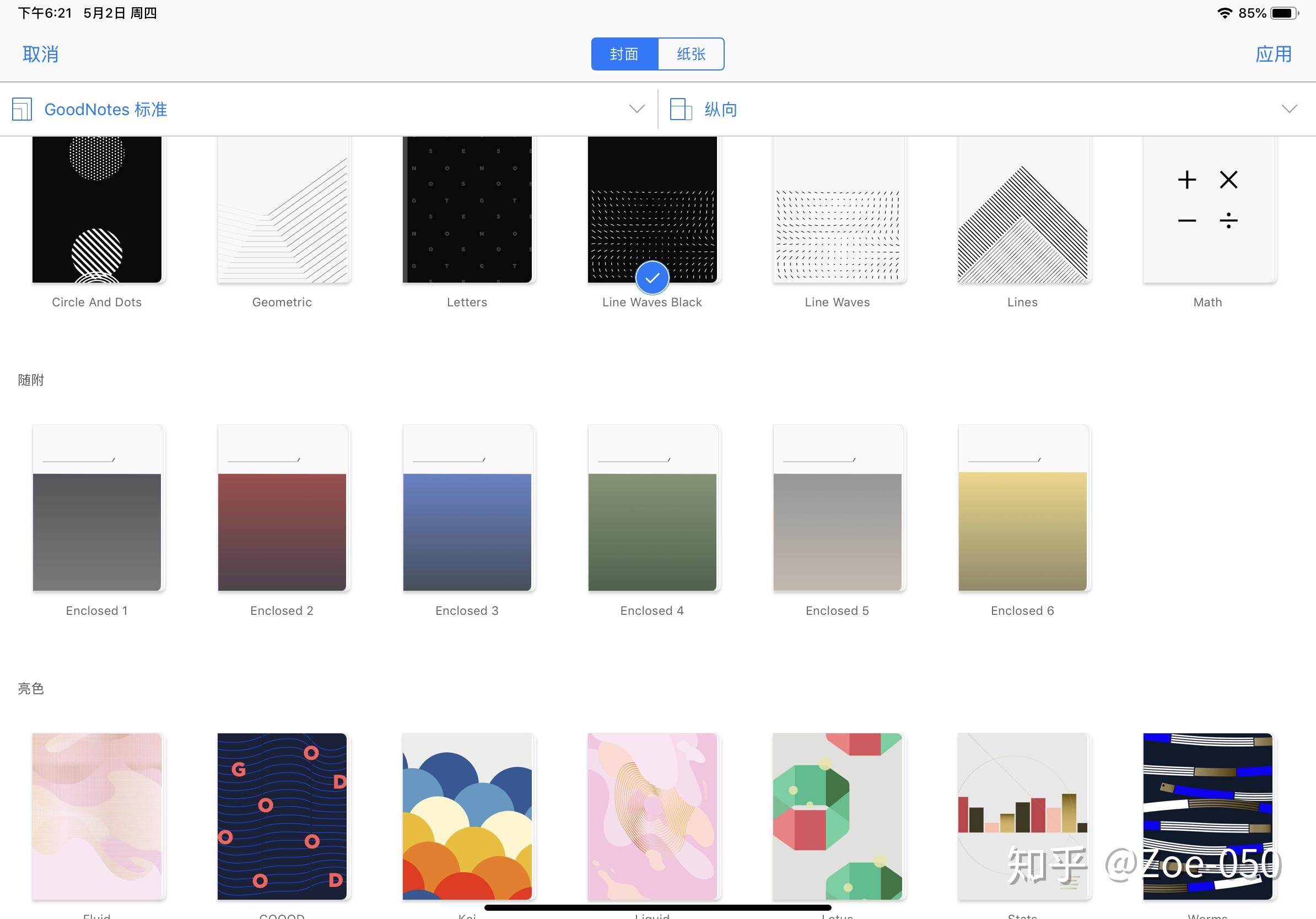Choose the blue Enclosed 3 cover

[x=467, y=508]
